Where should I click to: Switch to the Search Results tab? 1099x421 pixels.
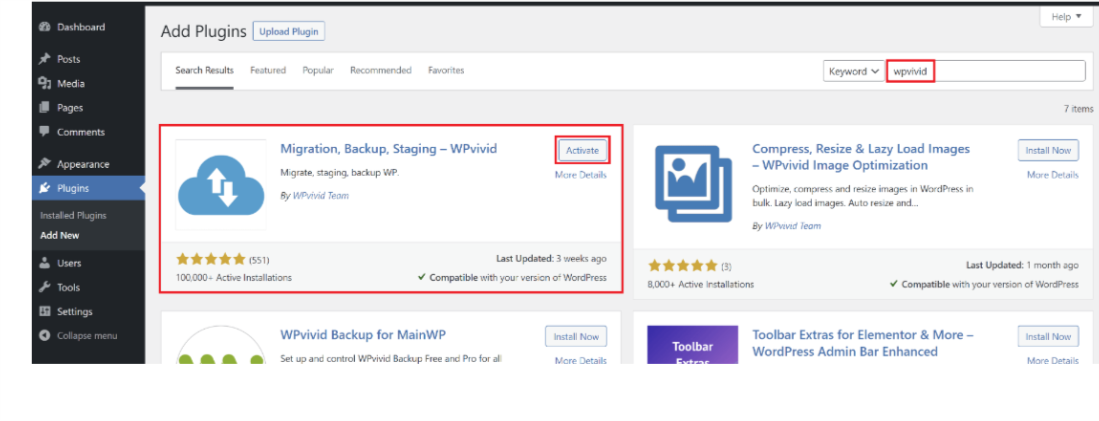(x=204, y=71)
